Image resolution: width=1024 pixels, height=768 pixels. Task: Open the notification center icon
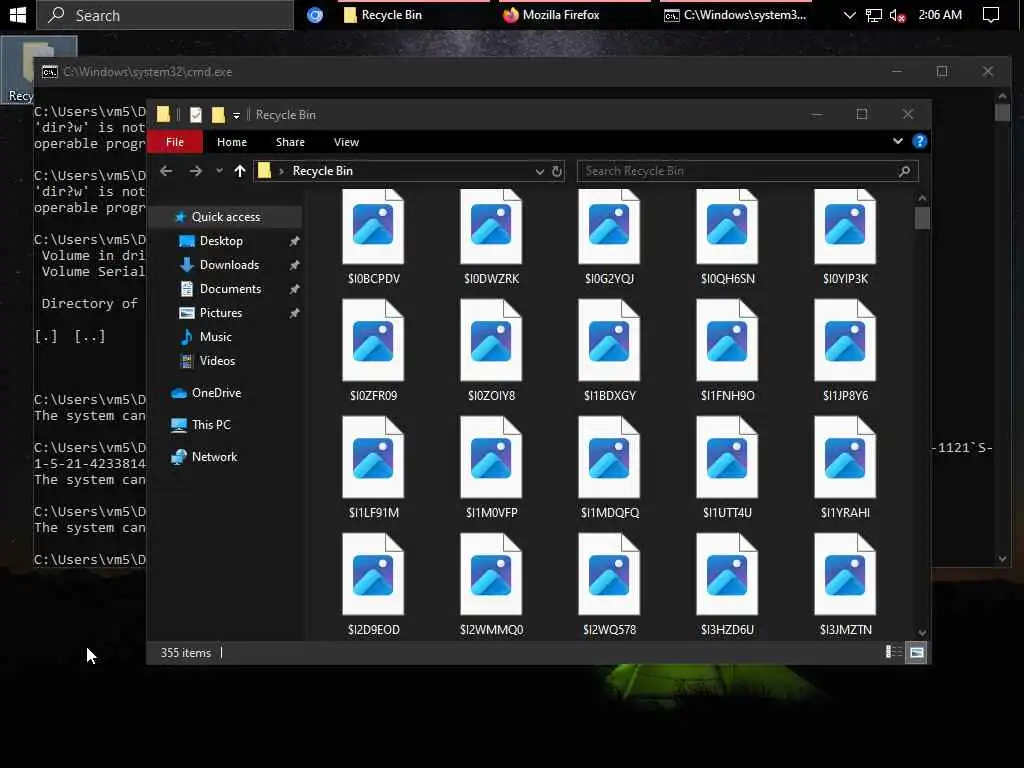991,15
